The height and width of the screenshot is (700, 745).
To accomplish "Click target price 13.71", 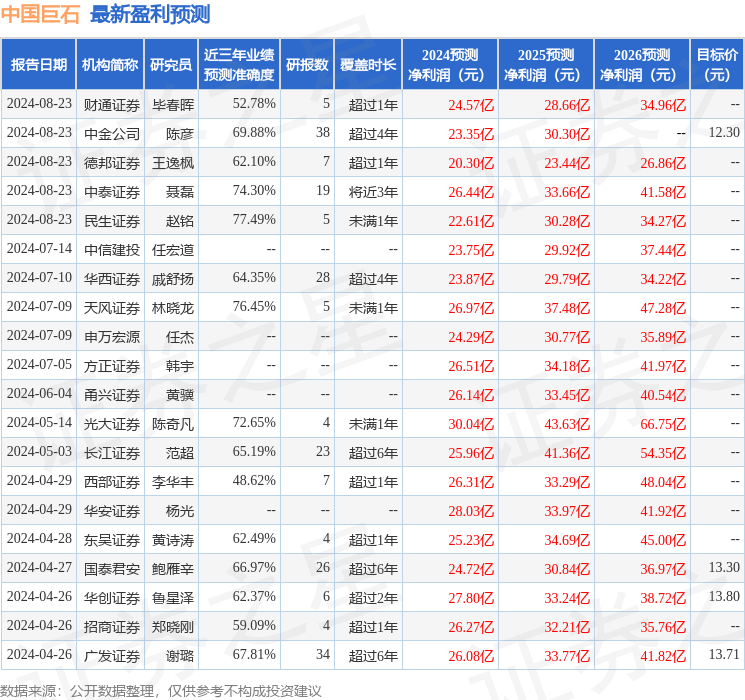I will pos(724,654).
